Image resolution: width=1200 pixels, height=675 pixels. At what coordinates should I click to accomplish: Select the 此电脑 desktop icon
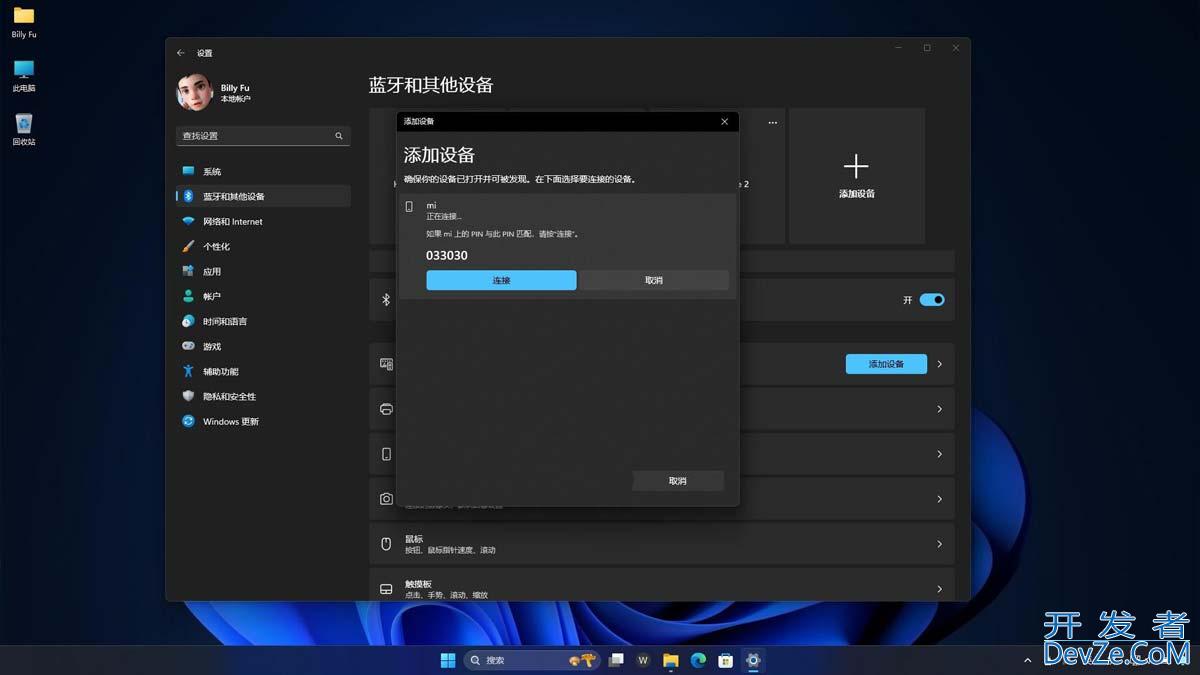tap(24, 75)
